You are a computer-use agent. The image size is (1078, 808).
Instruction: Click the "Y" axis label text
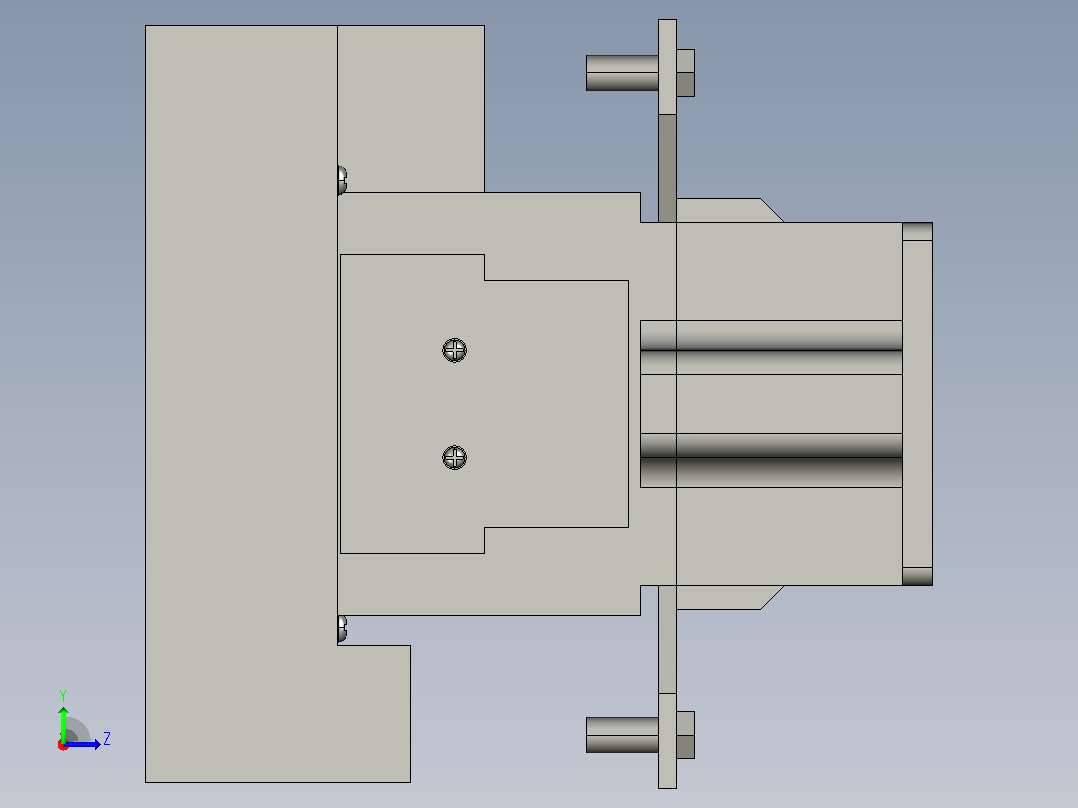(x=63, y=695)
